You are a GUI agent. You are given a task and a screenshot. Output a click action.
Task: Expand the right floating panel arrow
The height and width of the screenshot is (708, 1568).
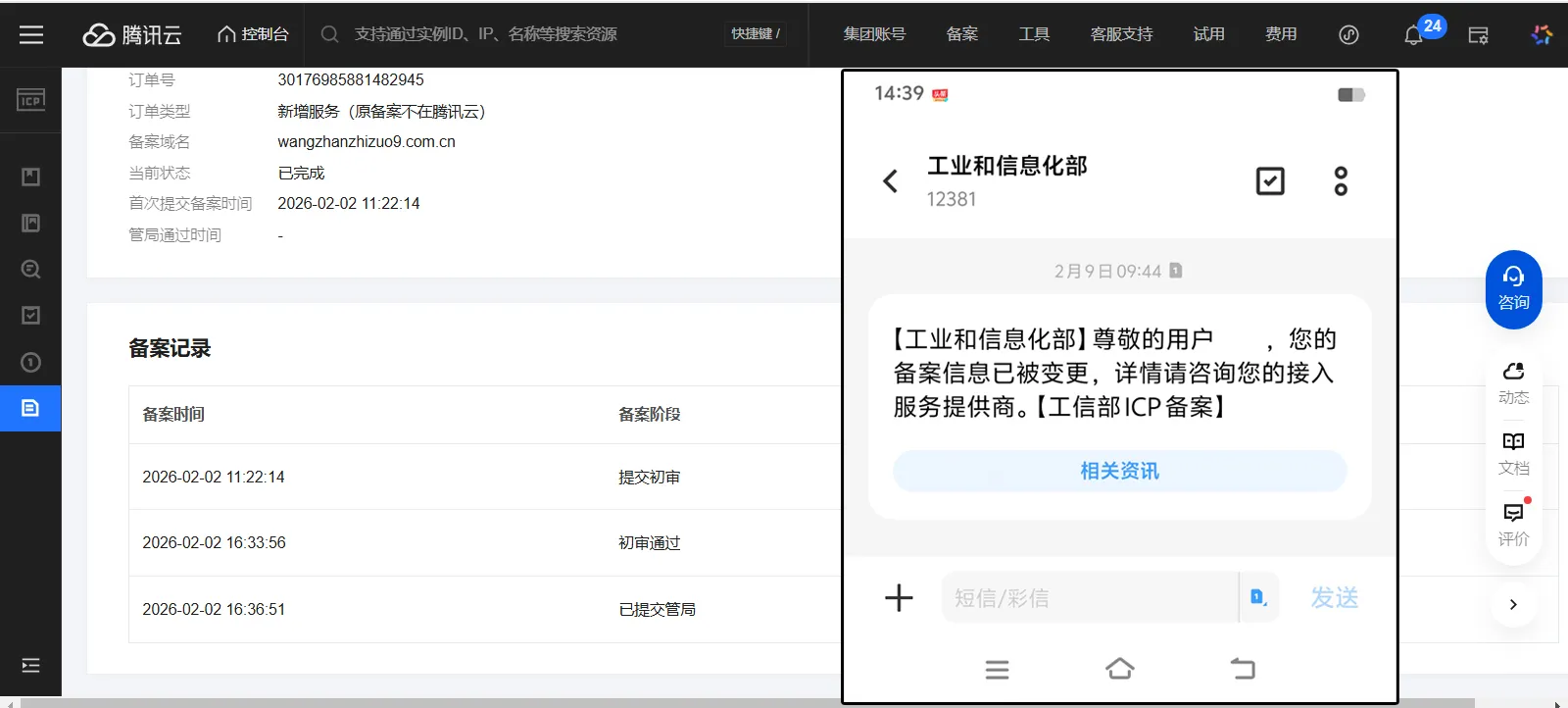[1513, 604]
